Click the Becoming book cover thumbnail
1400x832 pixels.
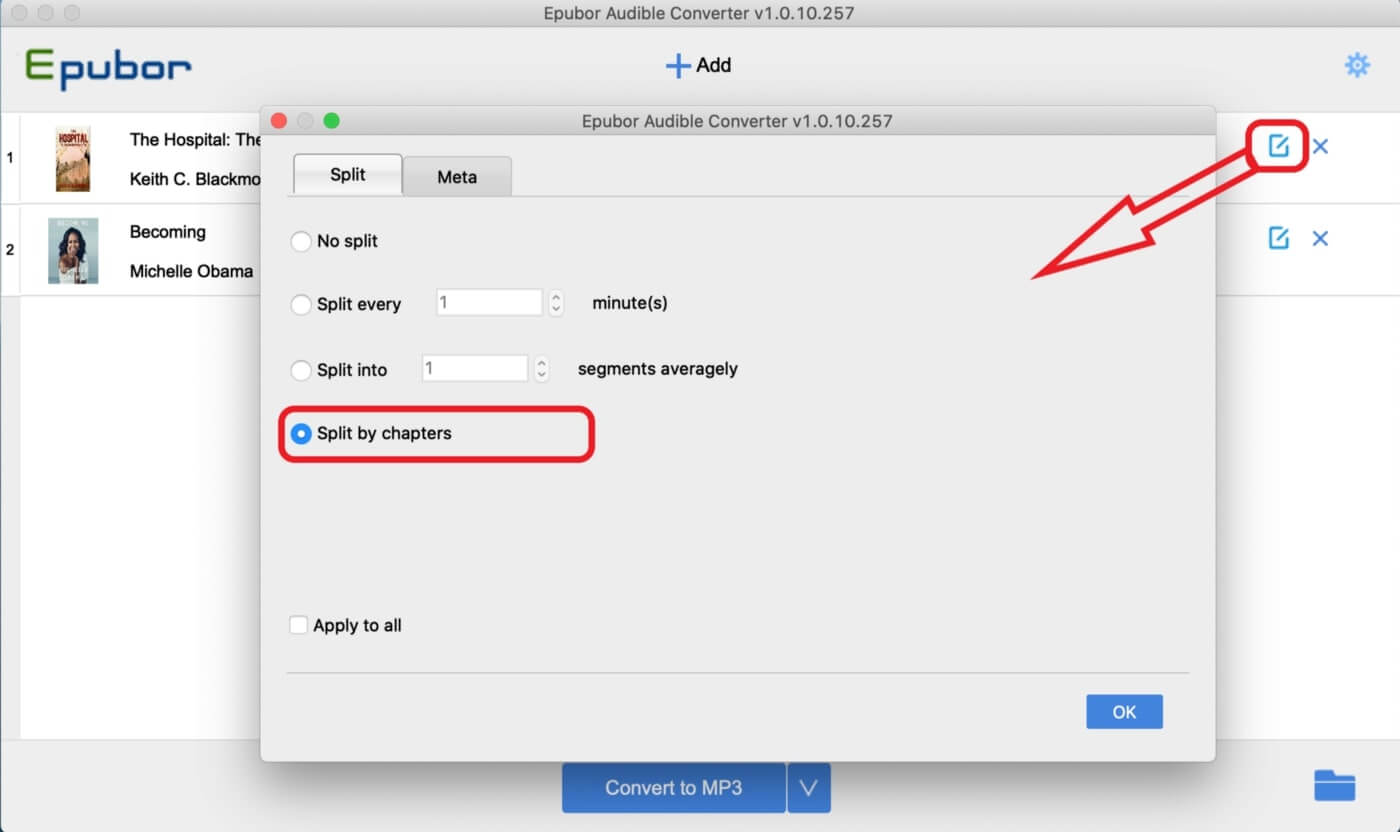73,251
